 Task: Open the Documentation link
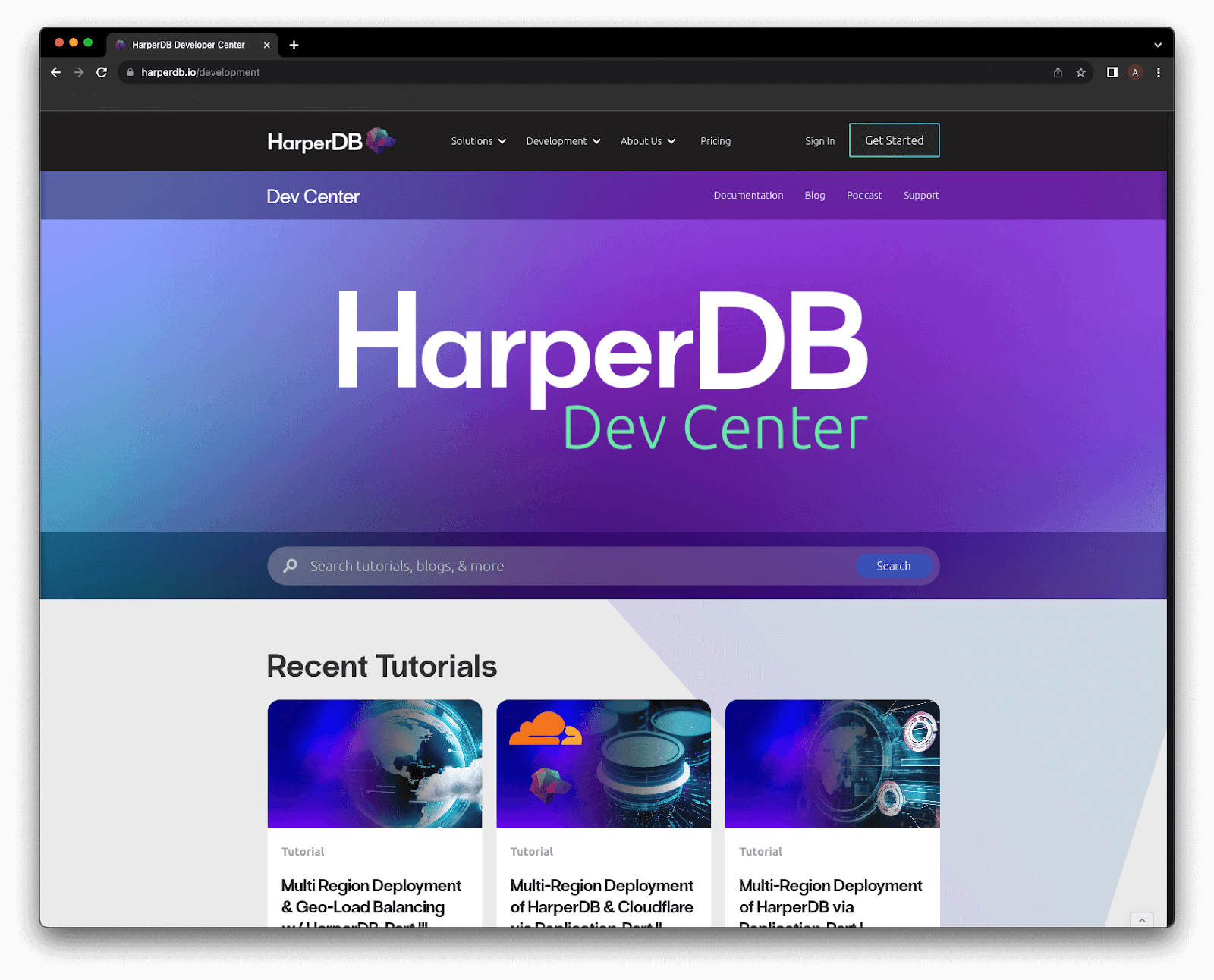point(748,196)
